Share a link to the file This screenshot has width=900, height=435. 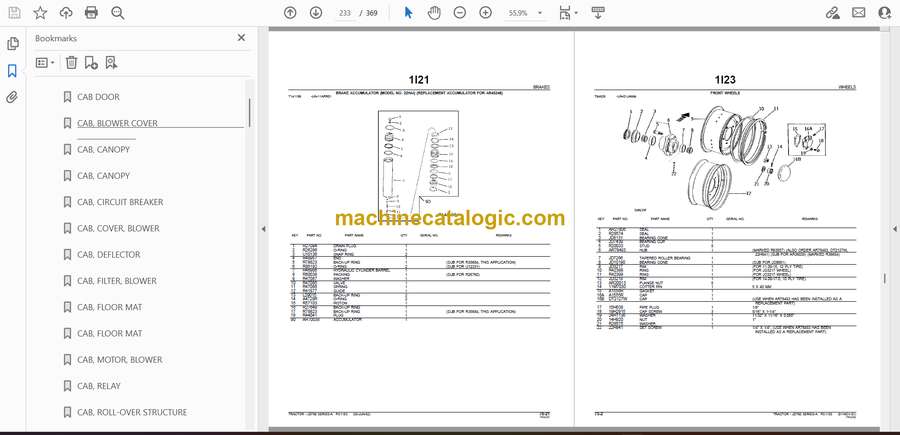pyautogui.click(x=833, y=13)
